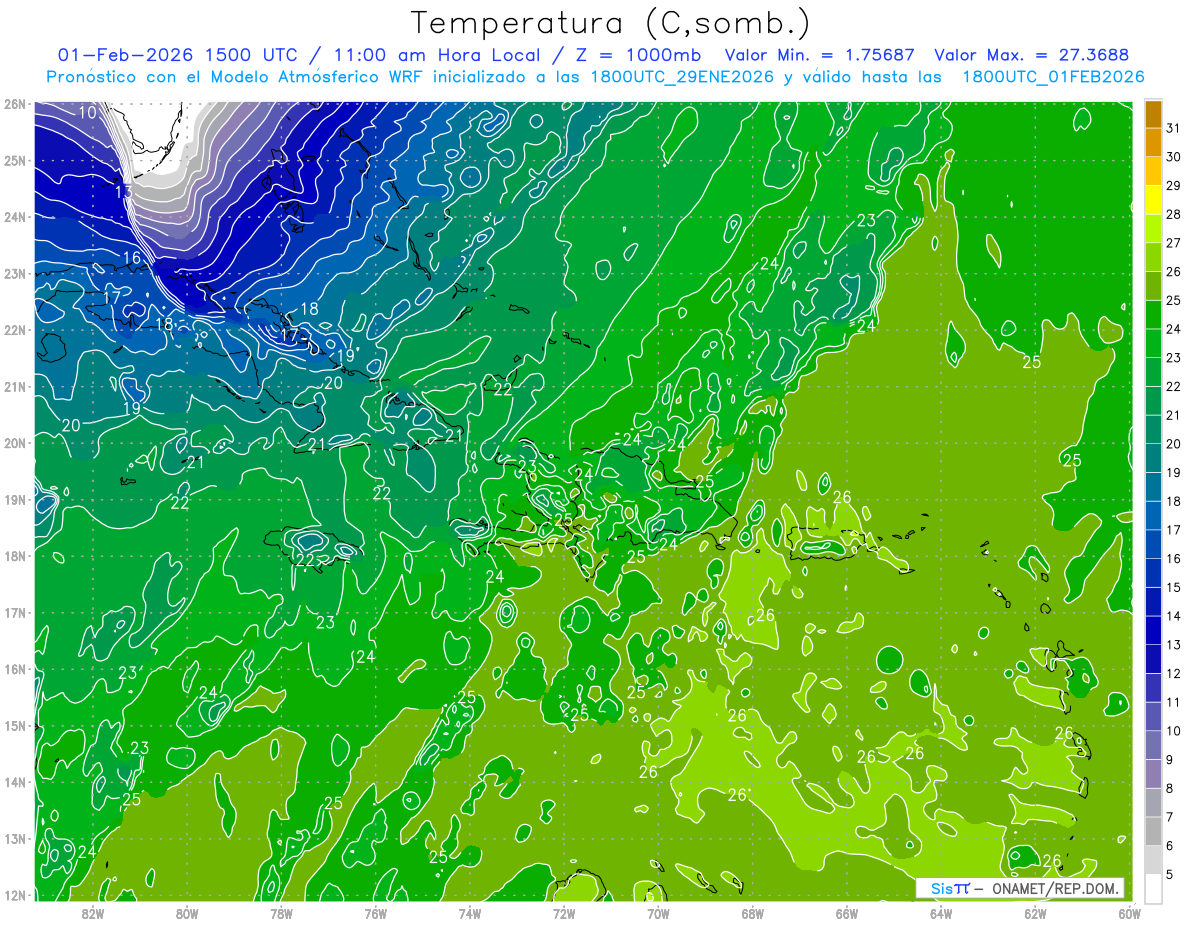Click the '20N' latitude axis label
This screenshot has width=1200, height=927.
tap(16, 443)
